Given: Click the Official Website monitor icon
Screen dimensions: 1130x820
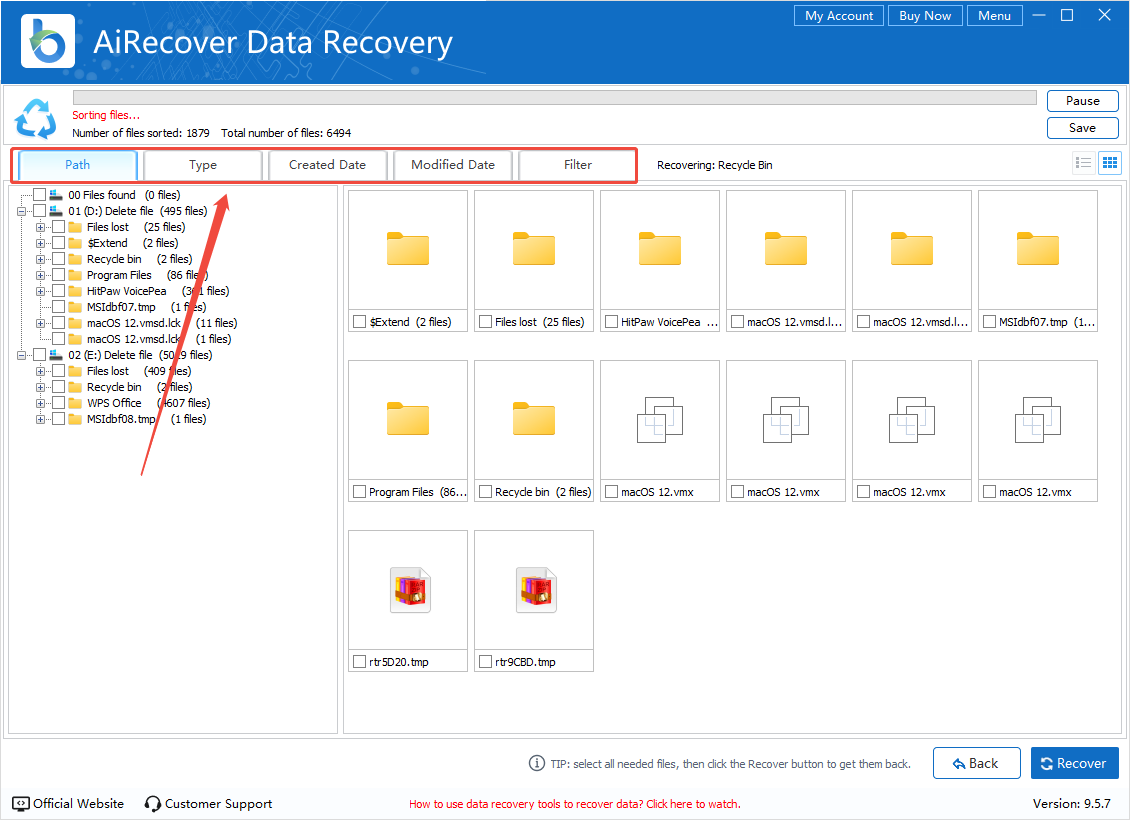Looking at the screenshot, I should click(x=21, y=804).
